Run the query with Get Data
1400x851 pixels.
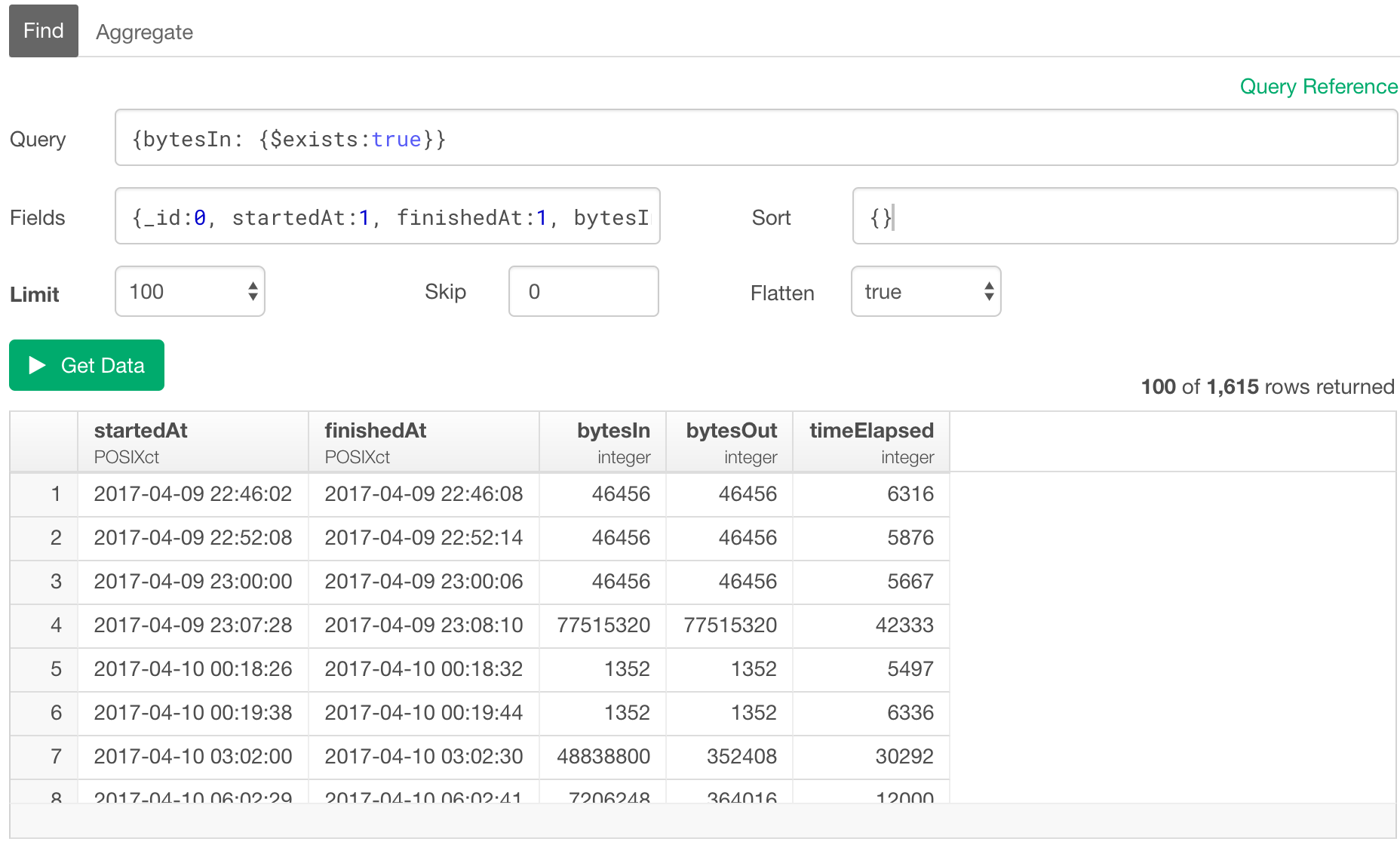[x=87, y=365]
